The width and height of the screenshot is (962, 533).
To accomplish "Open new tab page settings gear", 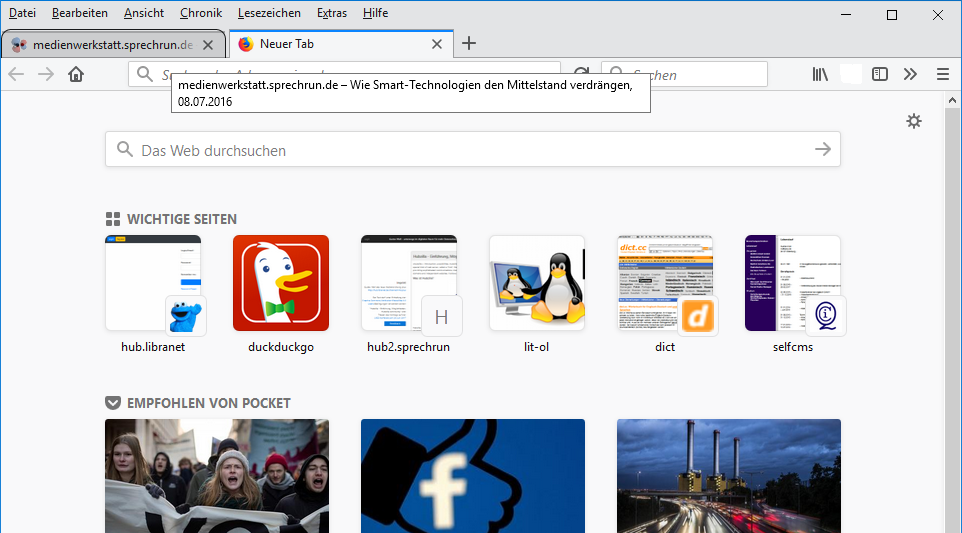I will [x=913, y=121].
